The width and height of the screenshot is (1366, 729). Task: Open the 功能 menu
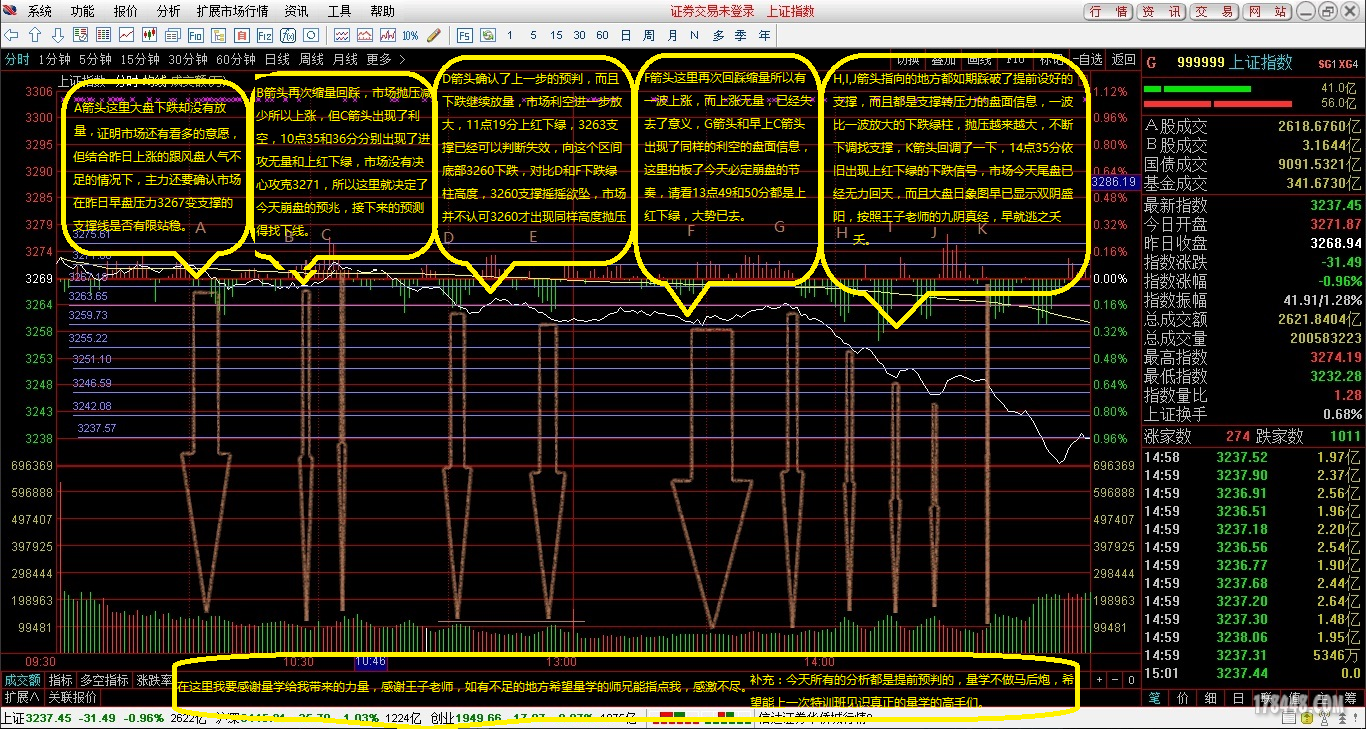[x=83, y=12]
